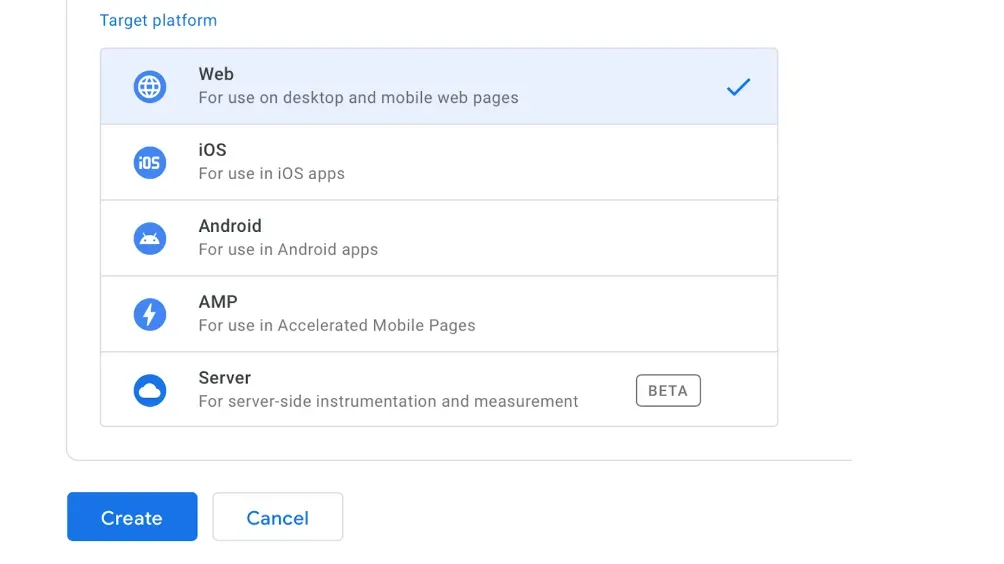Click 'For use on desktop and mobile web pages'

click(359, 98)
